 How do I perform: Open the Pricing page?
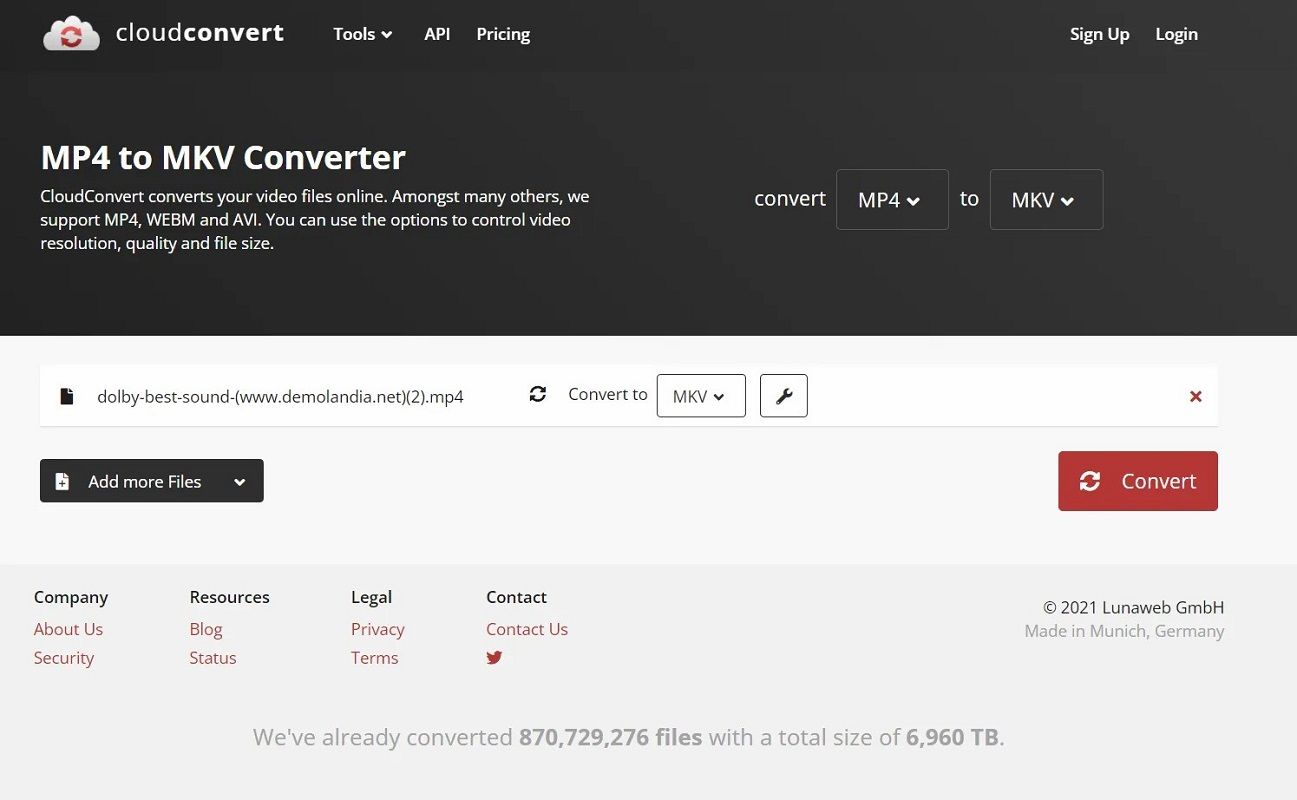(x=502, y=34)
